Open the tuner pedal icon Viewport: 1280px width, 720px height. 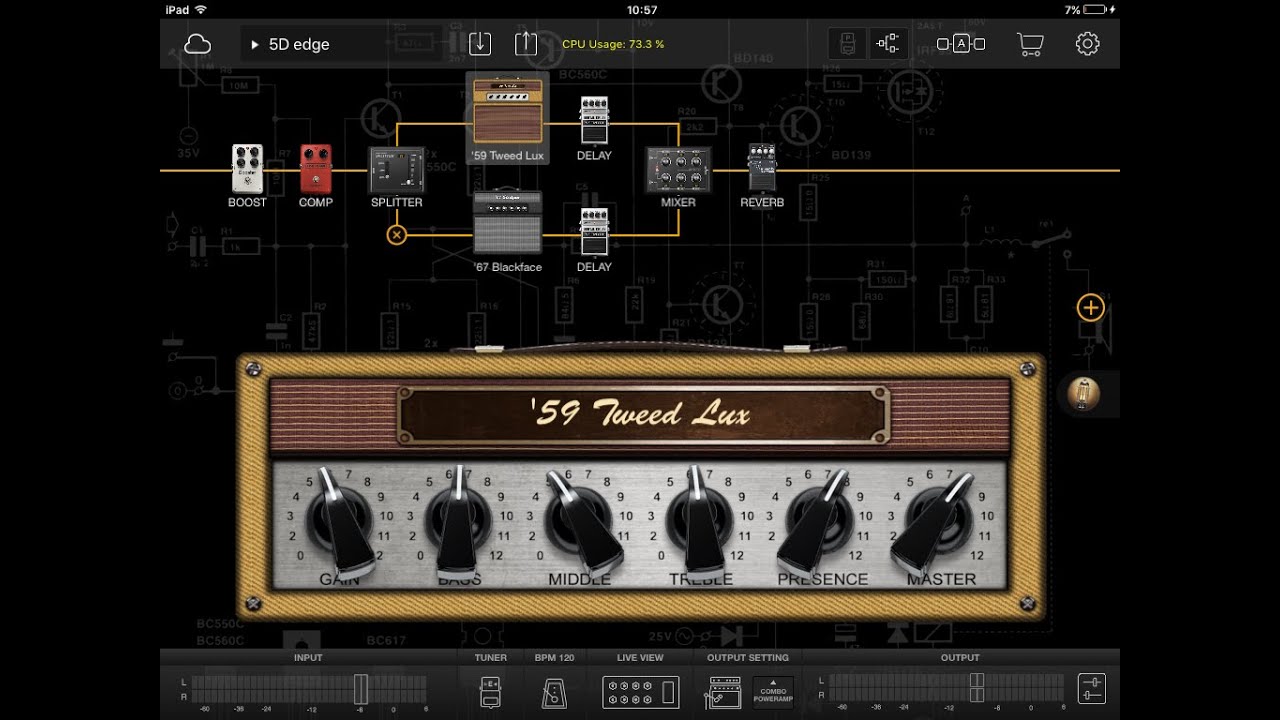coord(491,692)
